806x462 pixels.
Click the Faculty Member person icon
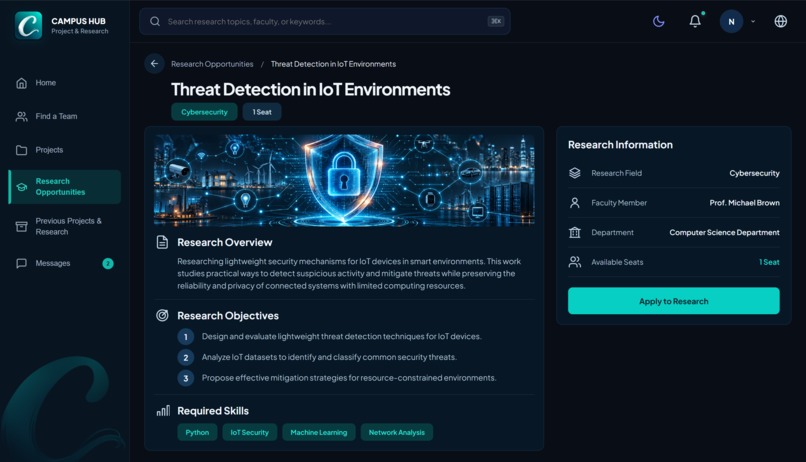[x=575, y=203]
